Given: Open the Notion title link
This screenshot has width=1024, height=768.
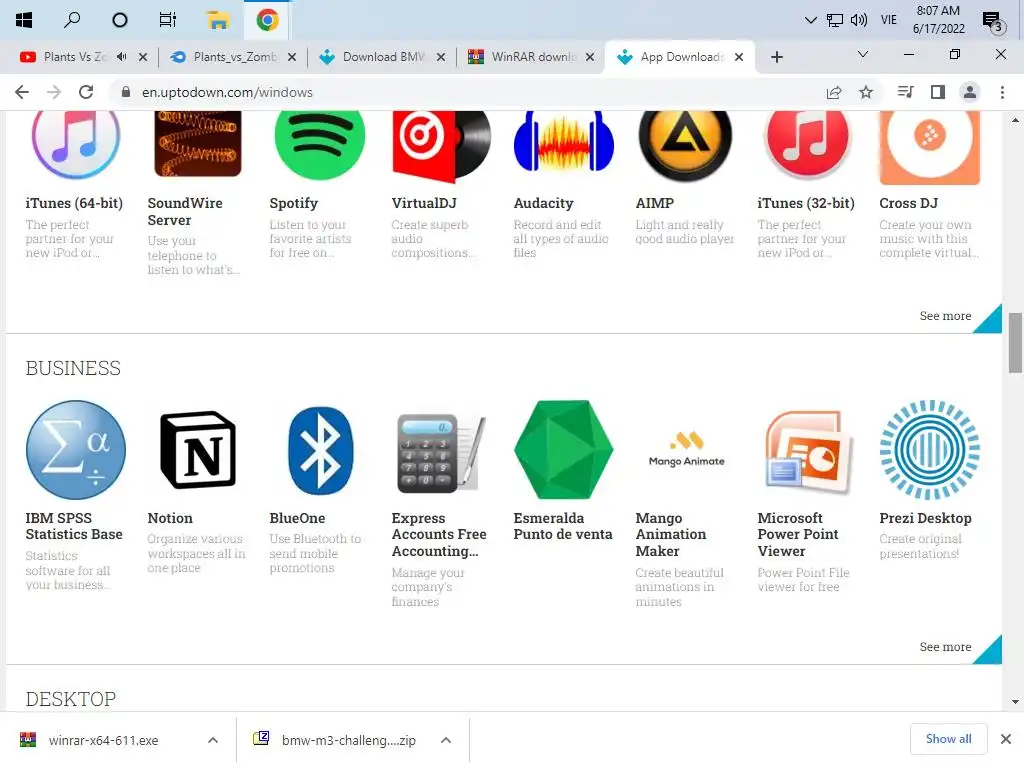Looking at the screenshot, I should tap(170, 518).
